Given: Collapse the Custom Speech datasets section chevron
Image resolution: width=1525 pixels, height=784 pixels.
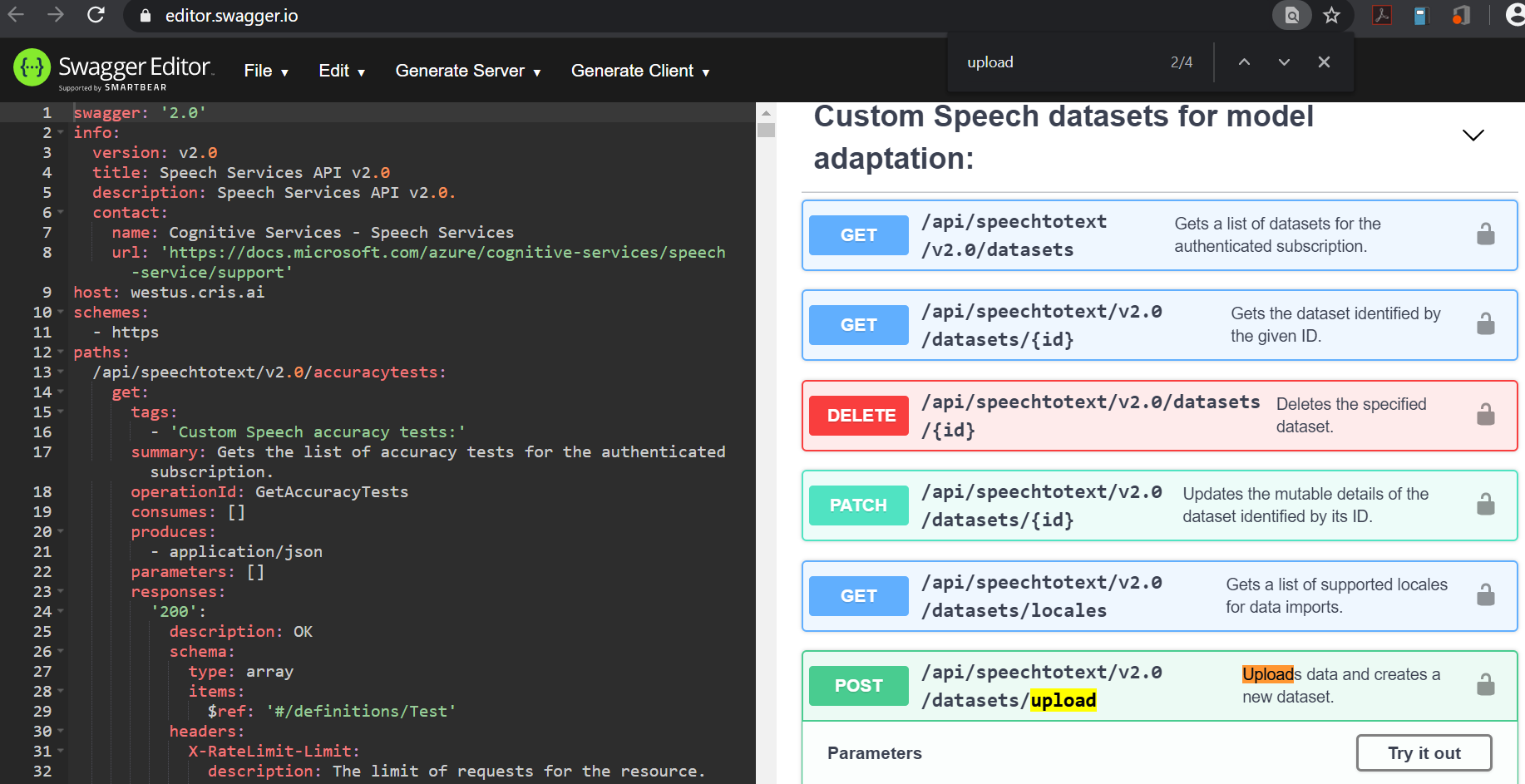Looking at the screenshot, I should [1473, 136].
